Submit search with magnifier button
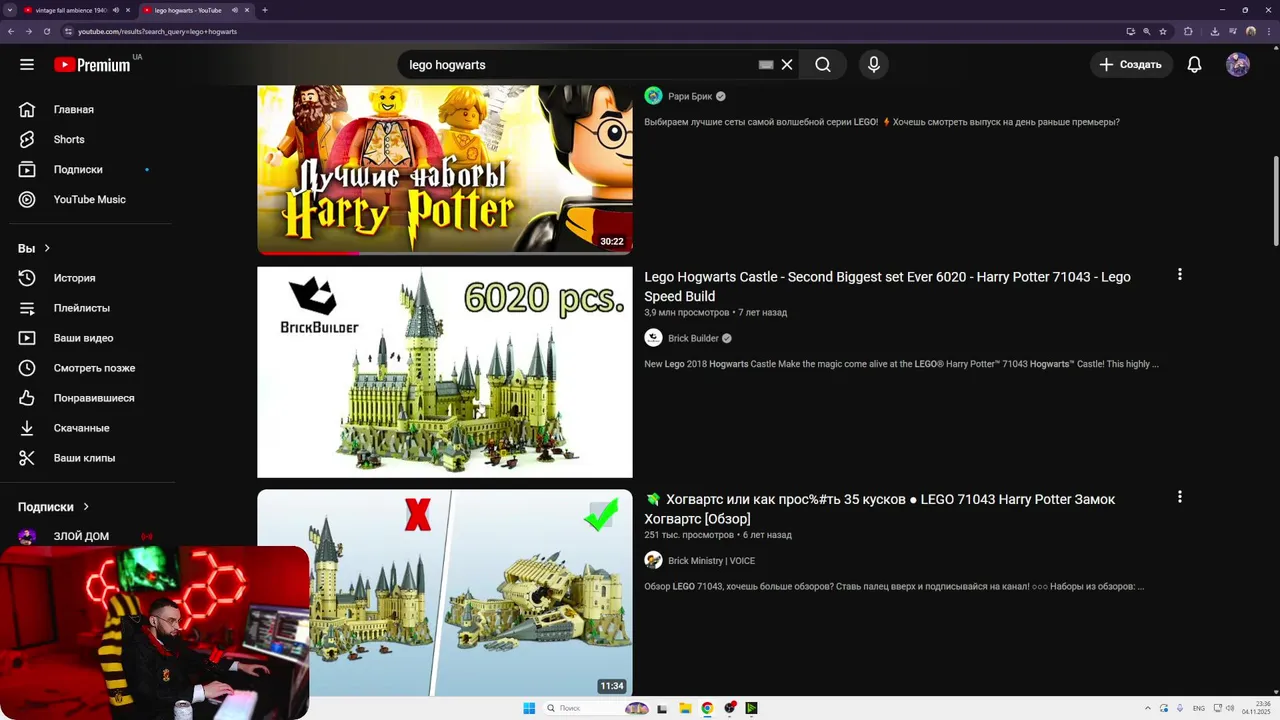1280x720 pixels. coord(823,65)
